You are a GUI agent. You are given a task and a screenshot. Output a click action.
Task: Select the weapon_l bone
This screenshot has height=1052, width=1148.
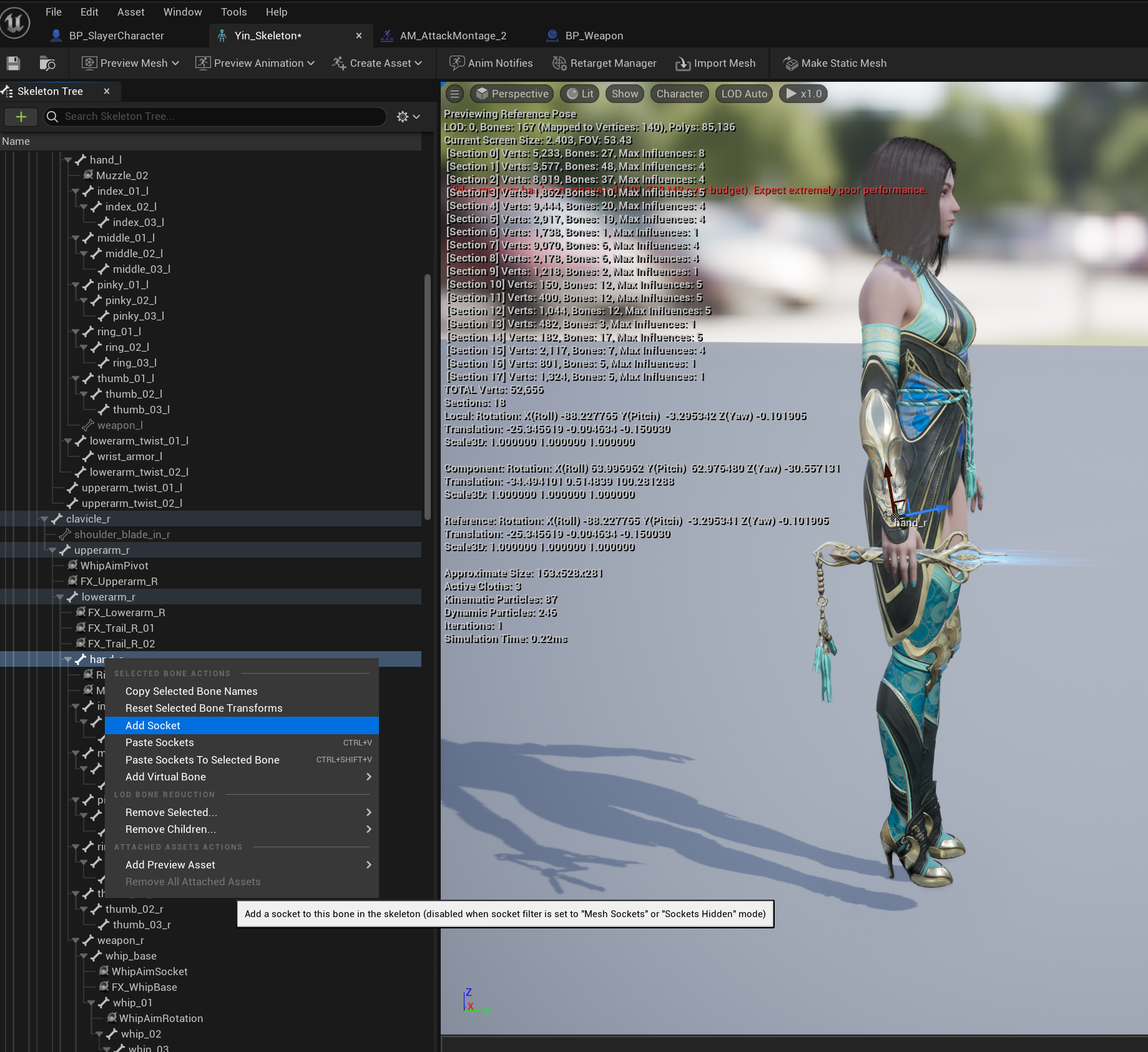coord(120,425)
